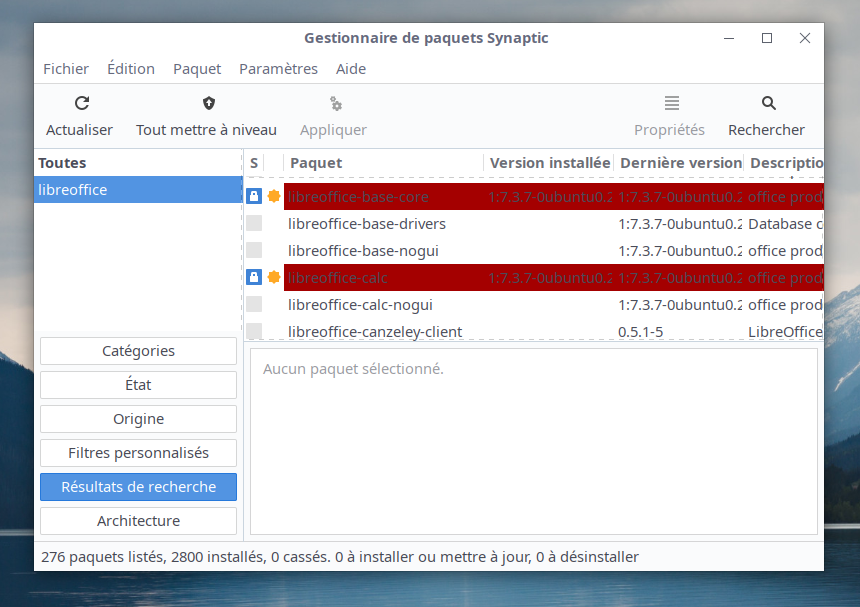Screen dimensions: 860x607
Task: Select the libreoffice-canzeley-client package row
Action: click(x=375, y=331)
